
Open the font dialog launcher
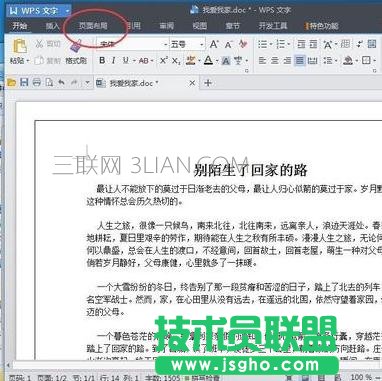pyautogui.click(x=247, y=71)
